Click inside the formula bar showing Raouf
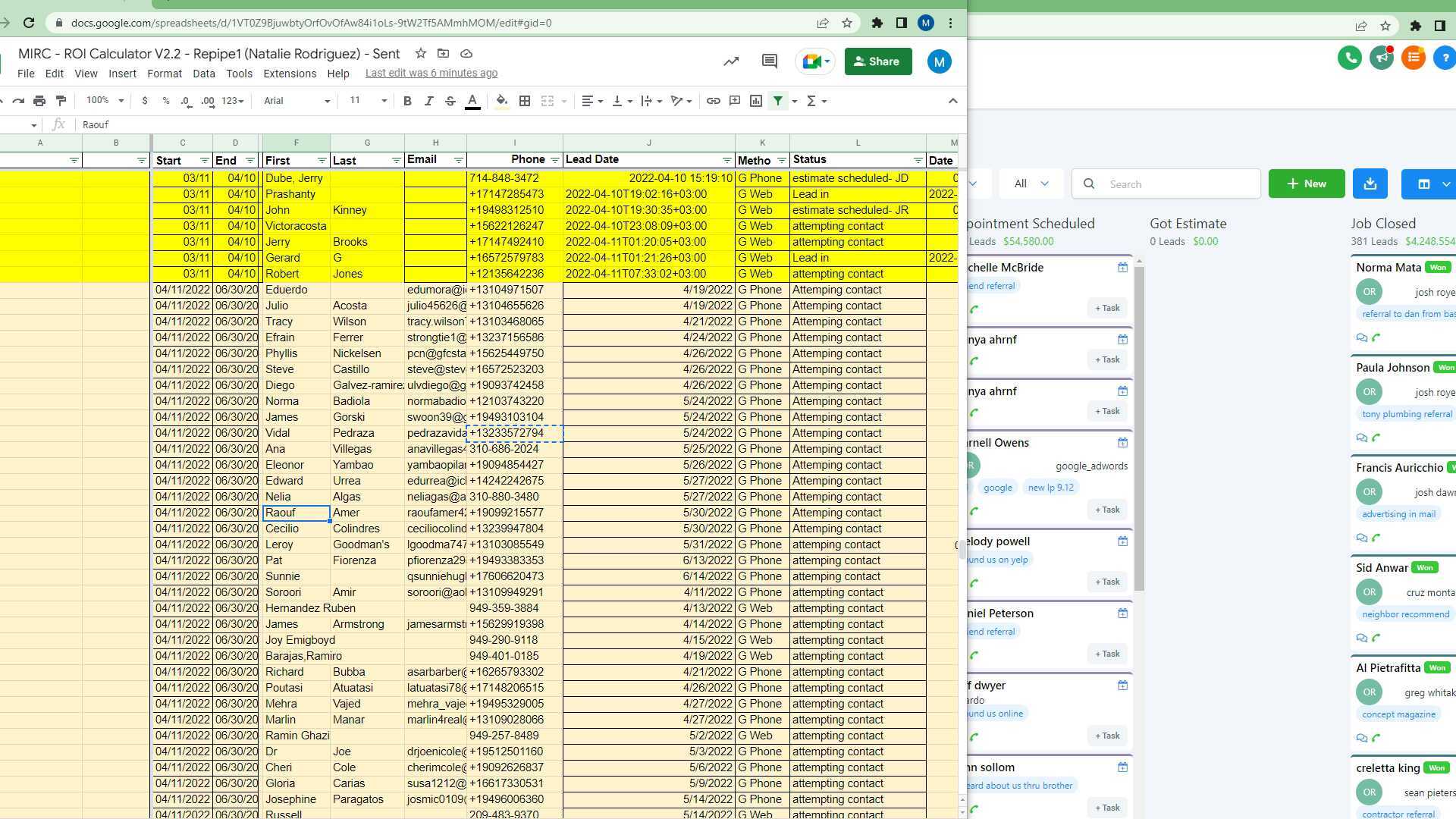1456x819 pixels. coord(227,124)
